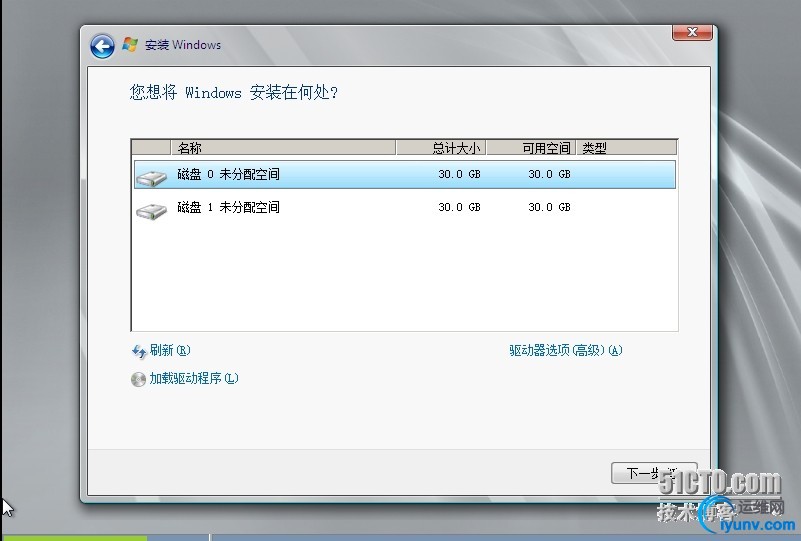Screen dimensions: 801x541
Task: Click the 名称 column header
Action: 283,148
